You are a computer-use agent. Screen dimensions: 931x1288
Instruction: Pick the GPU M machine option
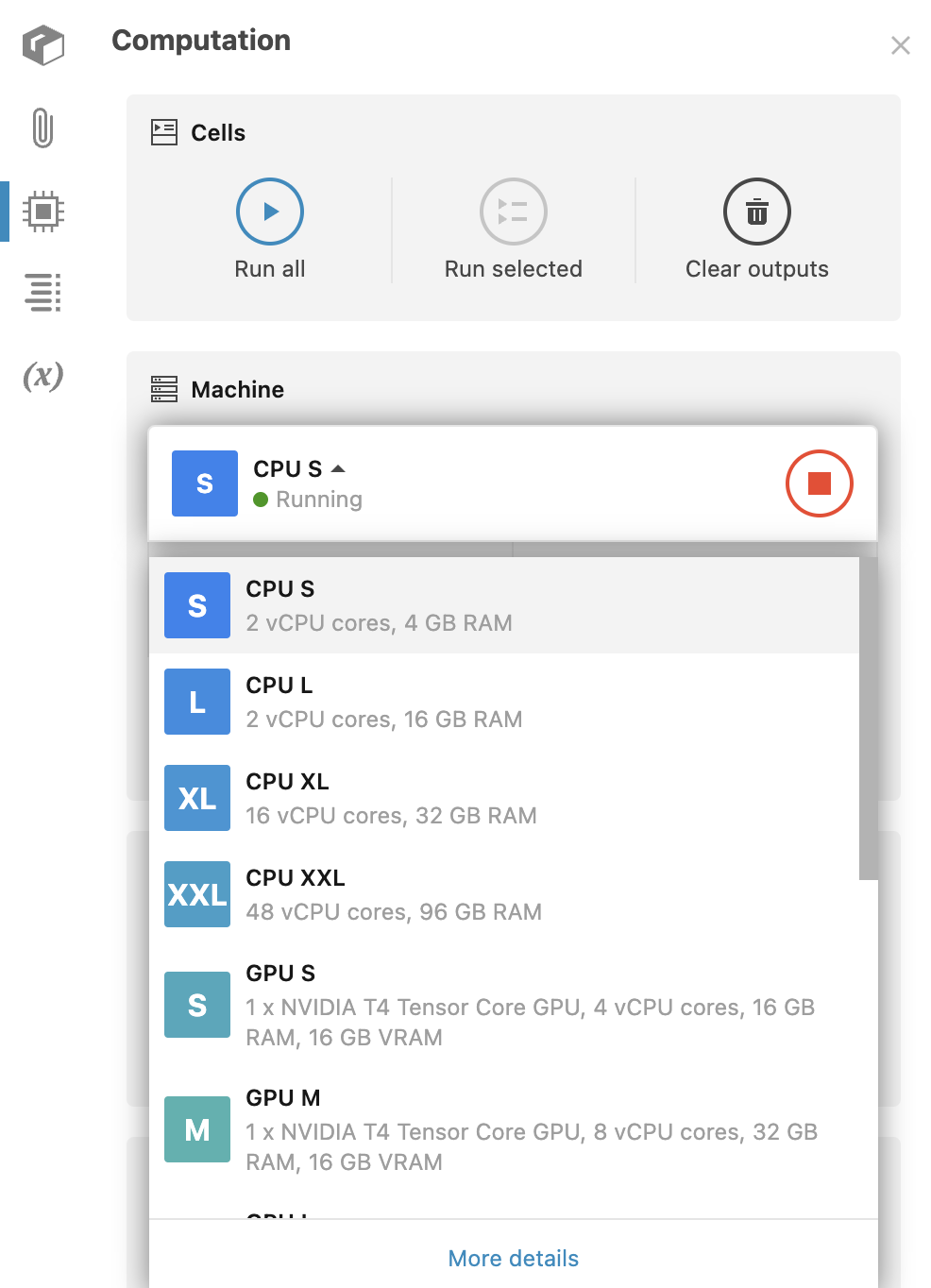point(425,1129)
